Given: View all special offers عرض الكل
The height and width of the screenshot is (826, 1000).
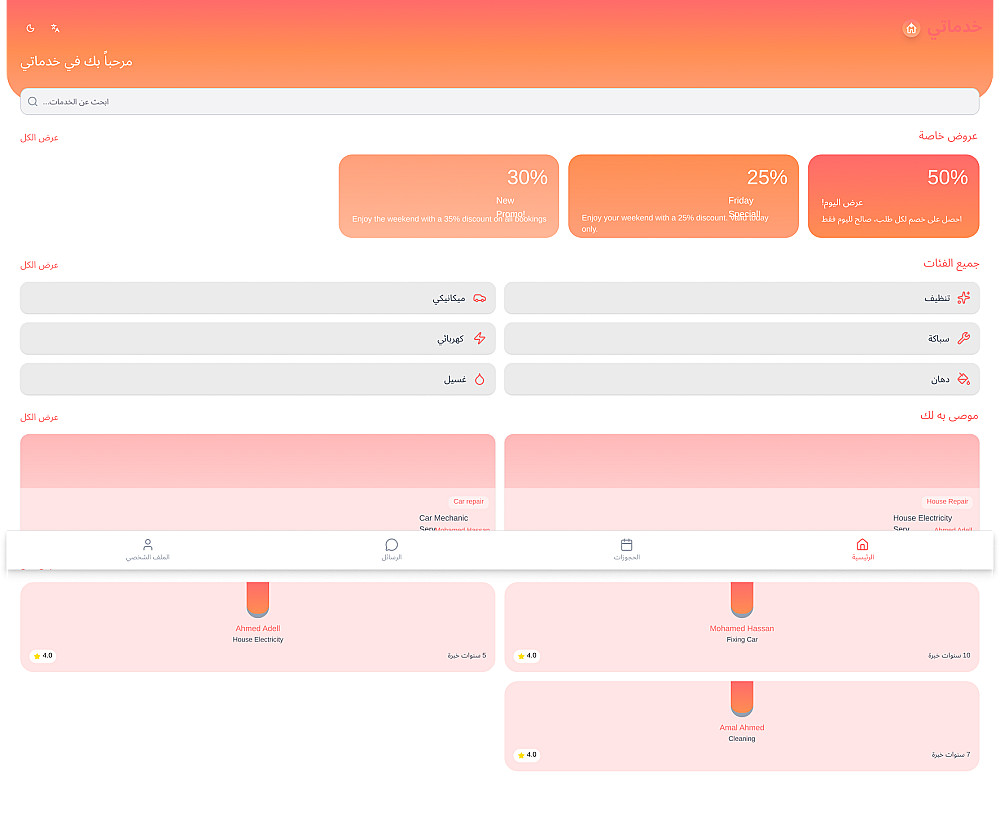Looking at the screenshot, I should pyautogui.click(x=39, y=138).
